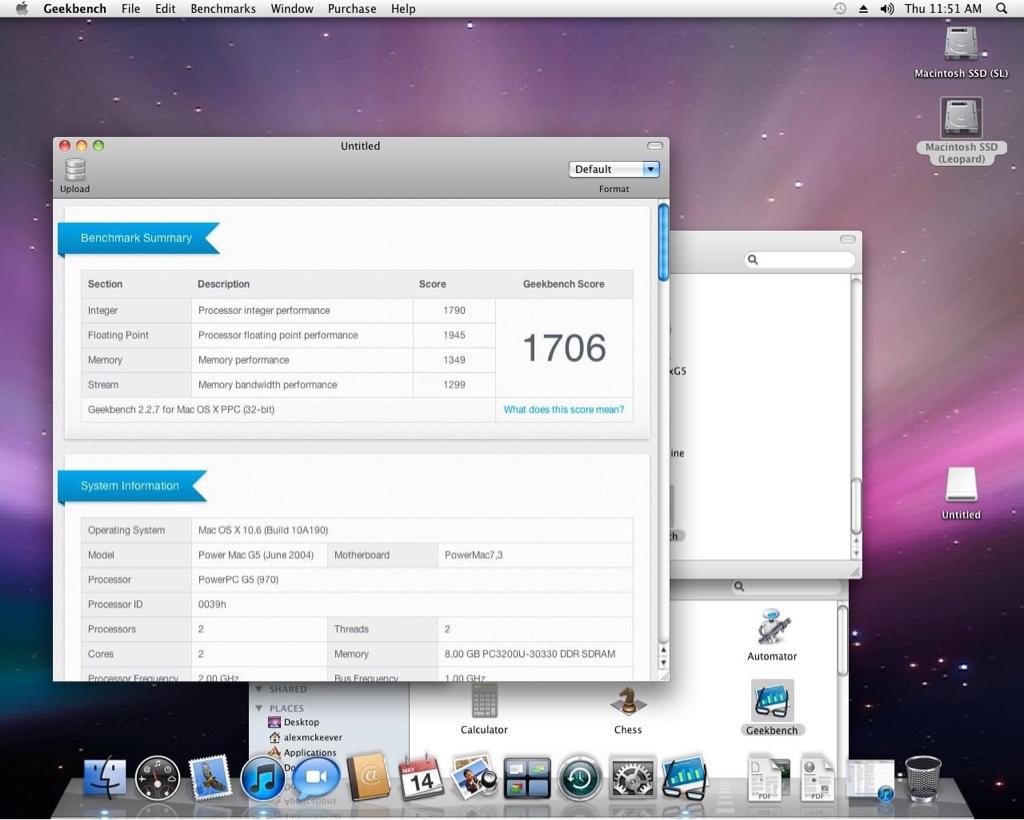This screenshot has width=1024, height=820.
Task: Click the memory value '8.00 GB PC3200U-30330 DDR SDRAM'
Action: pyautogui.click(x=530, y=654)
